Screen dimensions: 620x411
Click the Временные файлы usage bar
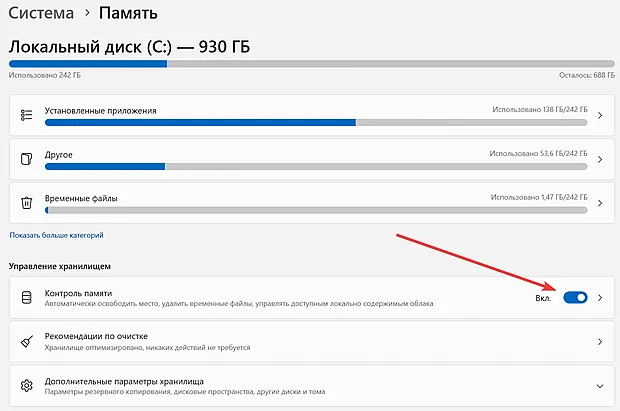click(316, 210)
